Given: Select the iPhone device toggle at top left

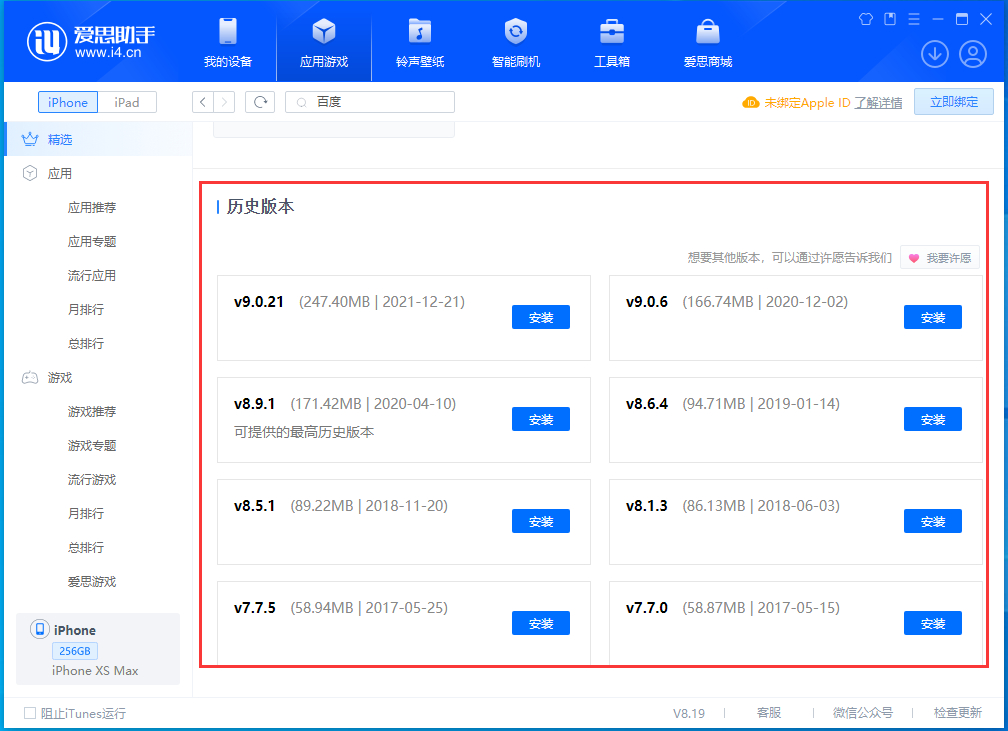Looking at the screenshot, I should pyautogui.click(x=67, y=101).
